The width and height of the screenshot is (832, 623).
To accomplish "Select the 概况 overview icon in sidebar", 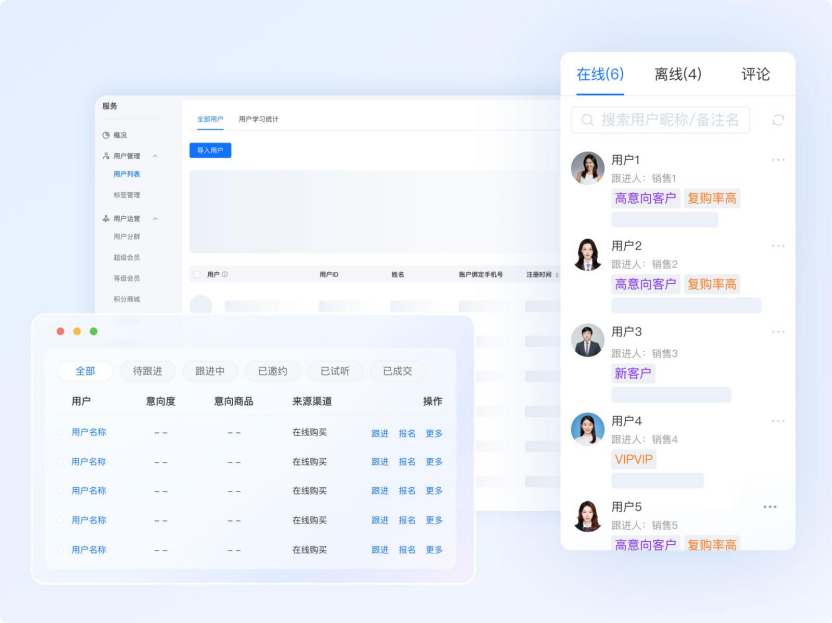I will [106, 134].
